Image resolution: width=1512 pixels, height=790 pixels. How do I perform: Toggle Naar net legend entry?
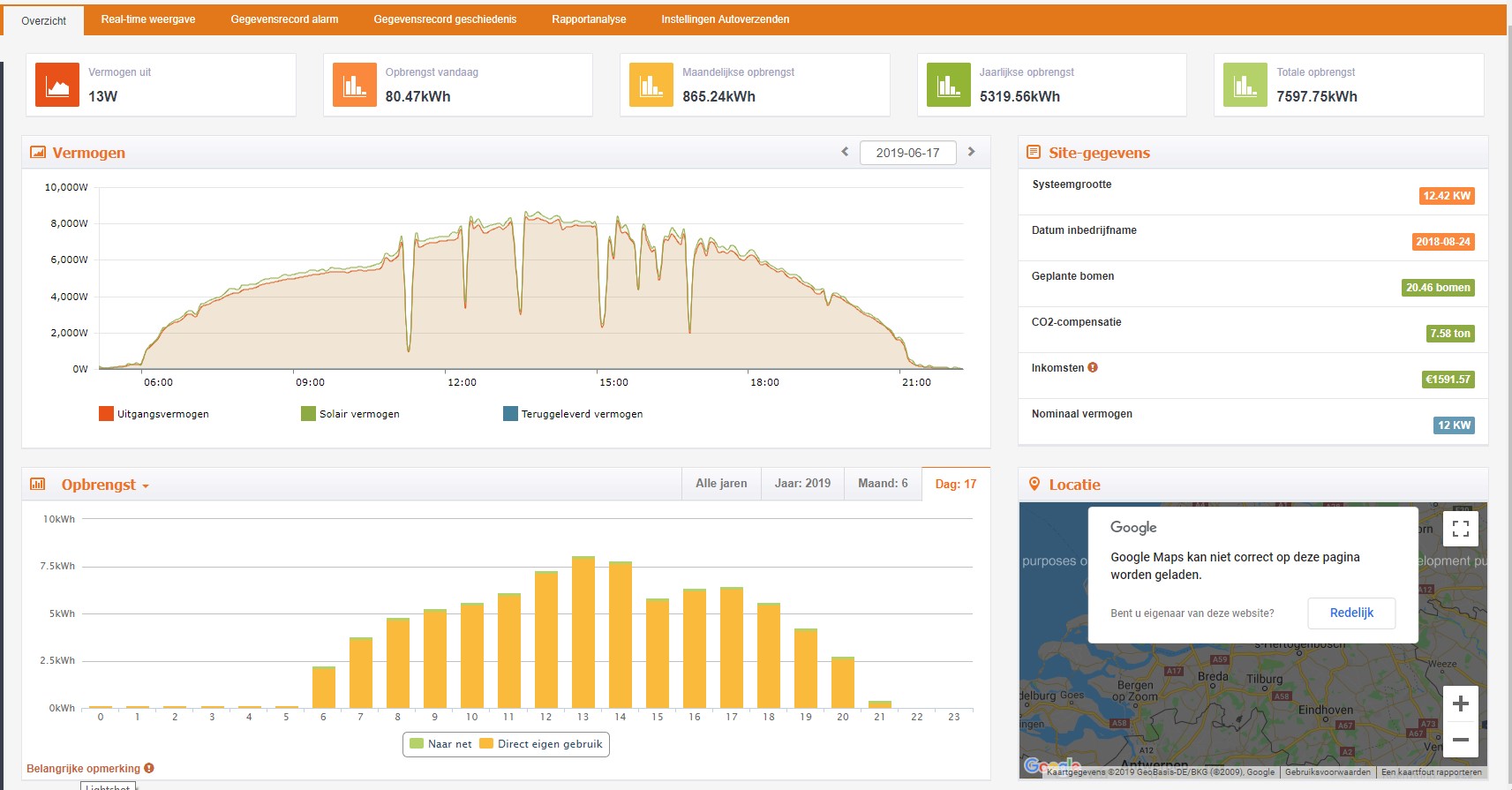[440, 744]
